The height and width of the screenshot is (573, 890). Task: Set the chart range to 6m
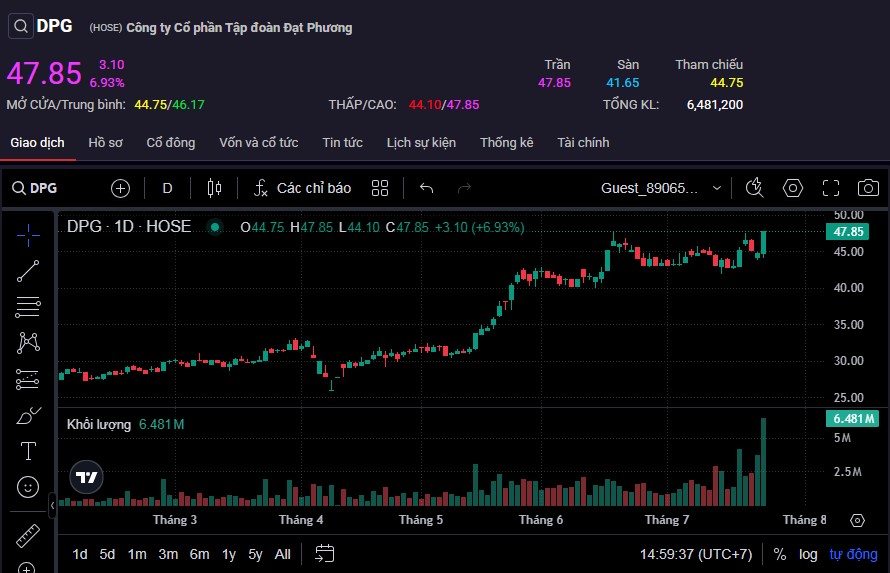(x=200, y=554)
